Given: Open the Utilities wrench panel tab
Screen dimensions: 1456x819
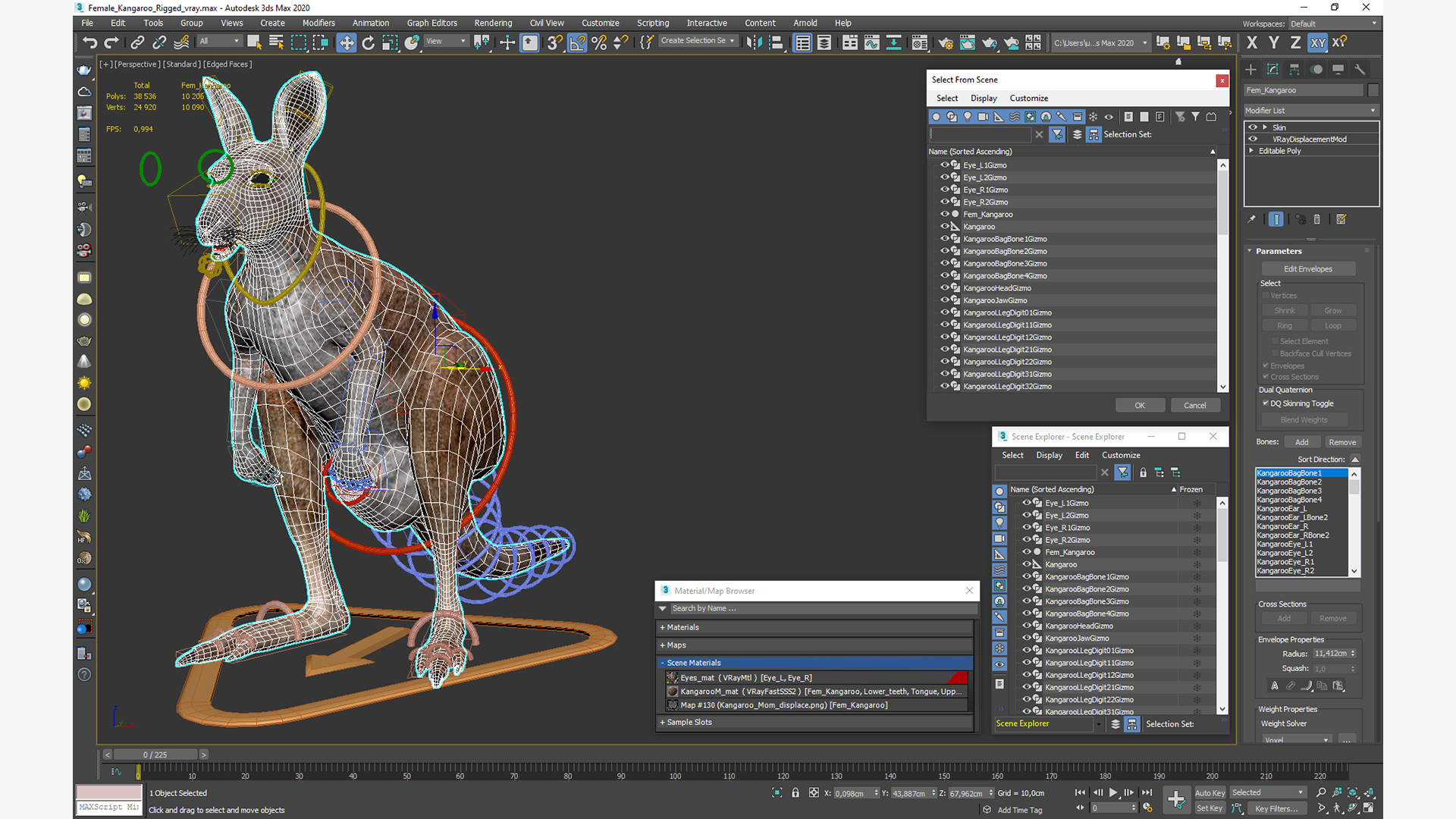Looking at the screenshot, I should coord(1360,69).
